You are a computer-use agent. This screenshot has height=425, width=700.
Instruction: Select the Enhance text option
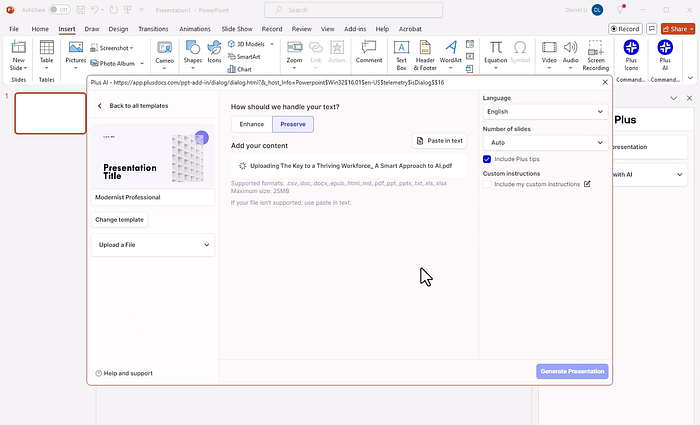click(252, 124)
